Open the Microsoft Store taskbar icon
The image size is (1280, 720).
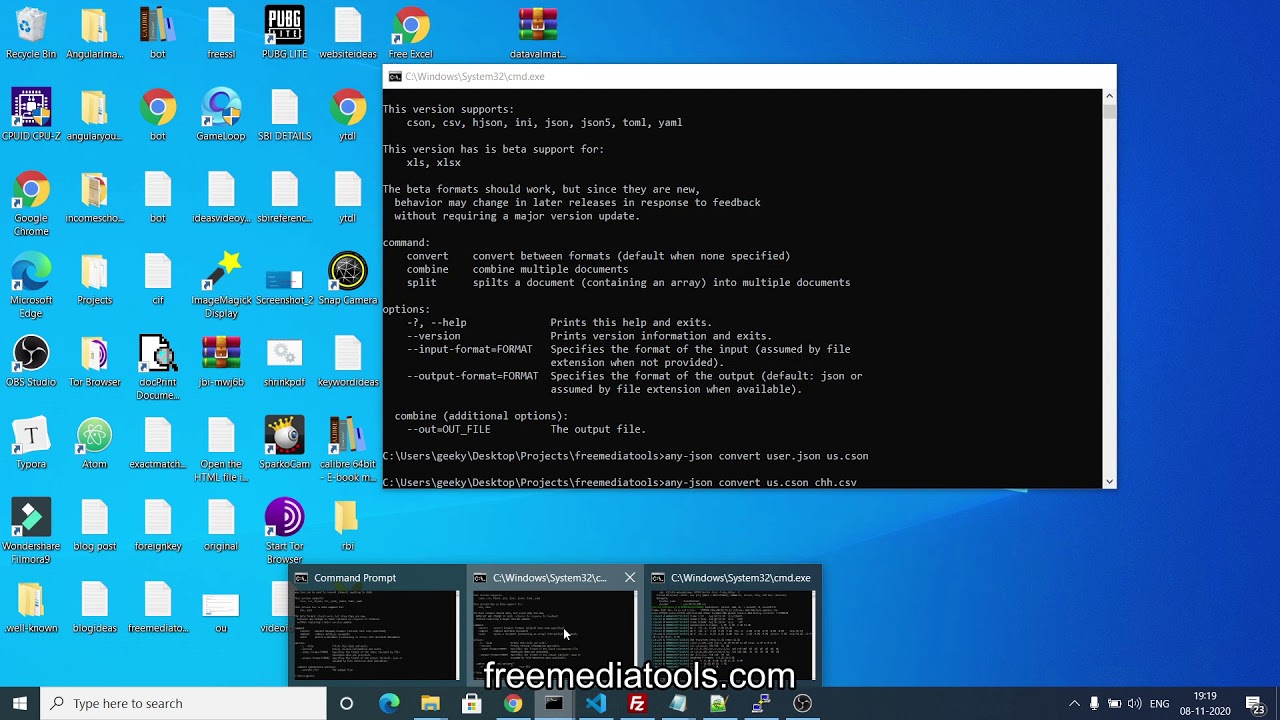coord(471,703)
